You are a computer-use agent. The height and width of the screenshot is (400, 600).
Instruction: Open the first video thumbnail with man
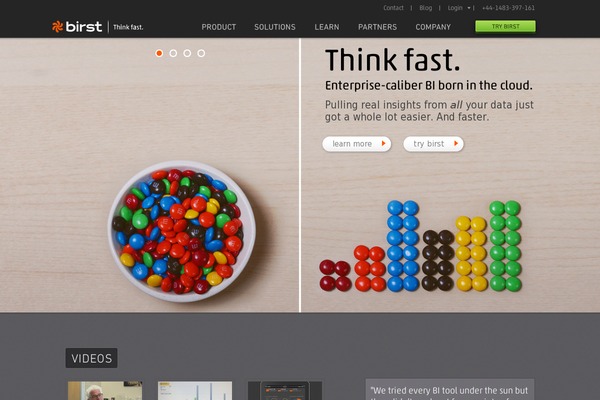105,390
